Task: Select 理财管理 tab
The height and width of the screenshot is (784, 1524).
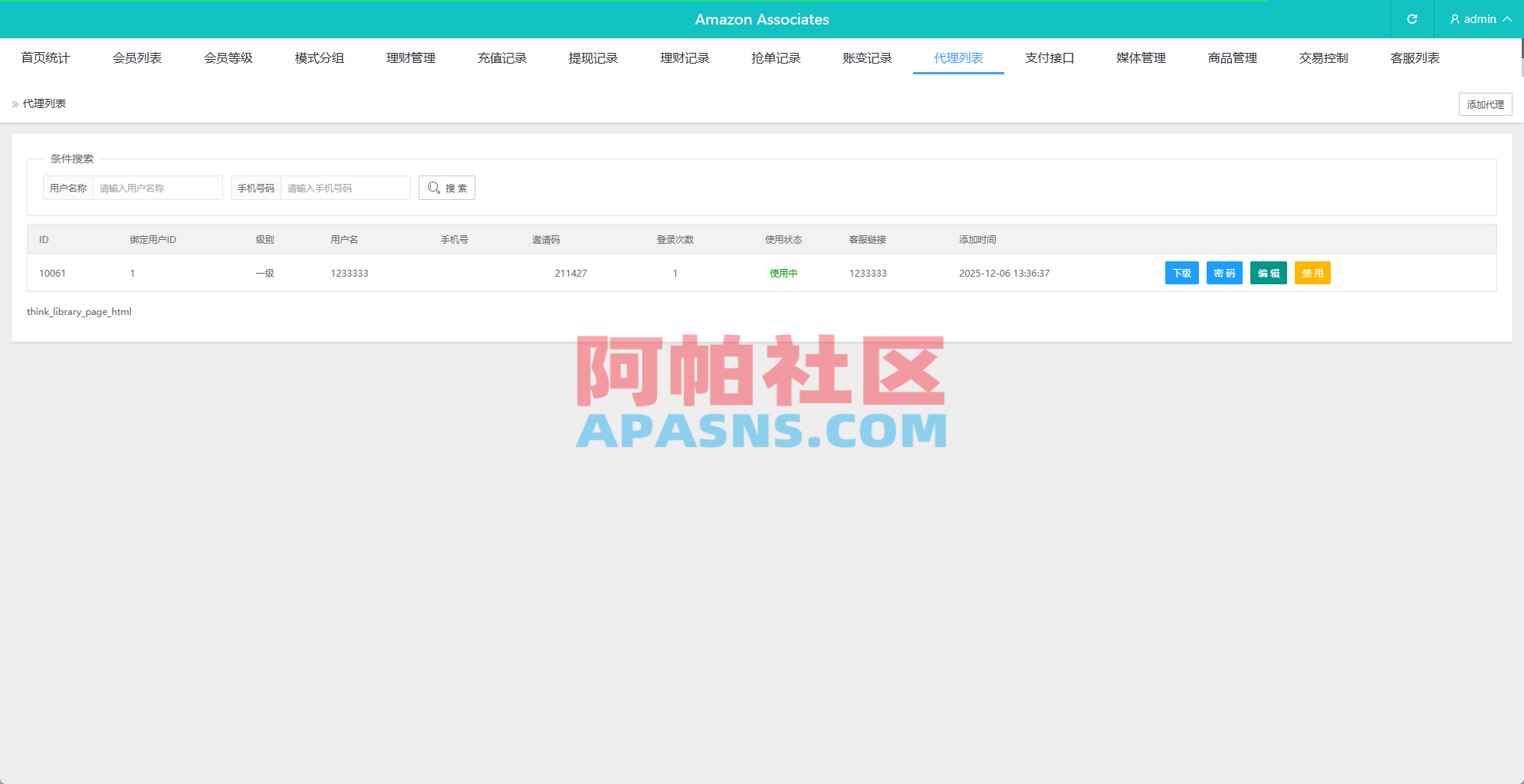Action: tap(411, 58)
